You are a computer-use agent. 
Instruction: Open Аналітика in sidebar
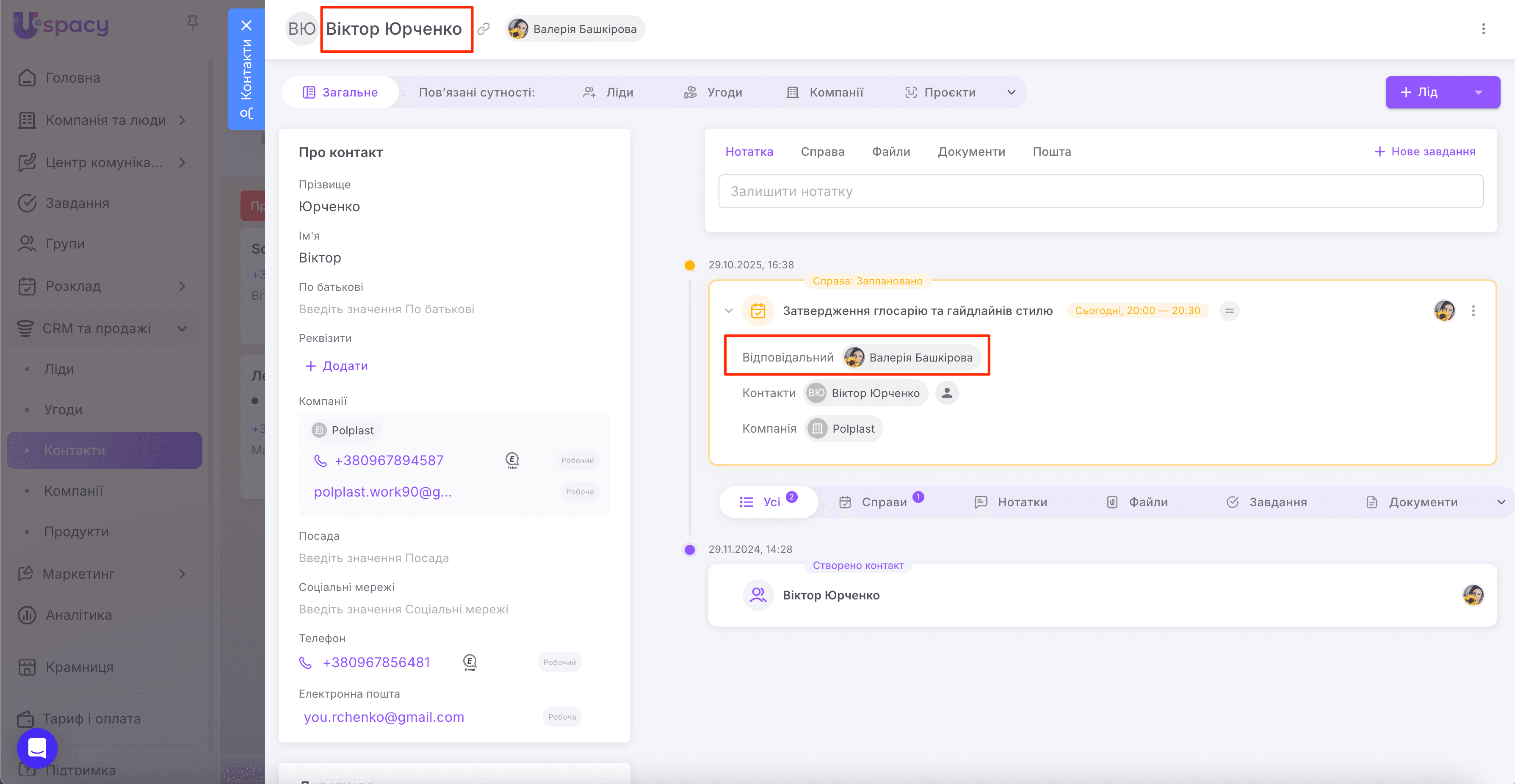tap(65, 615)
